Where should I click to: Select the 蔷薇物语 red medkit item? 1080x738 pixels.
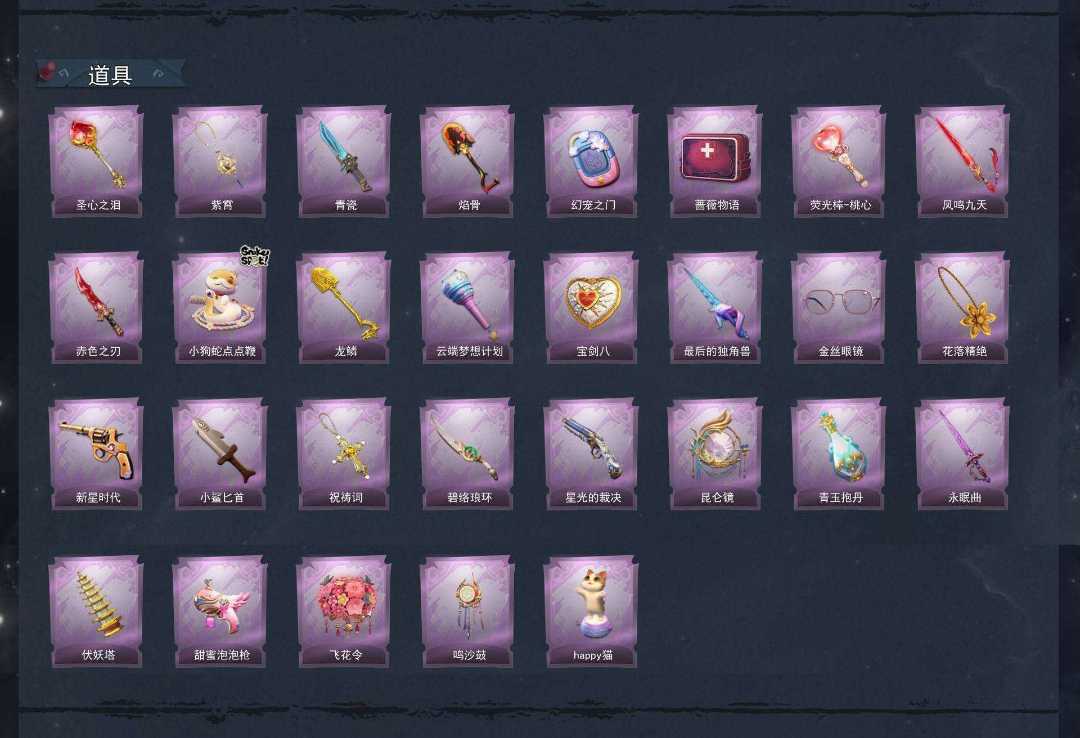715,161
